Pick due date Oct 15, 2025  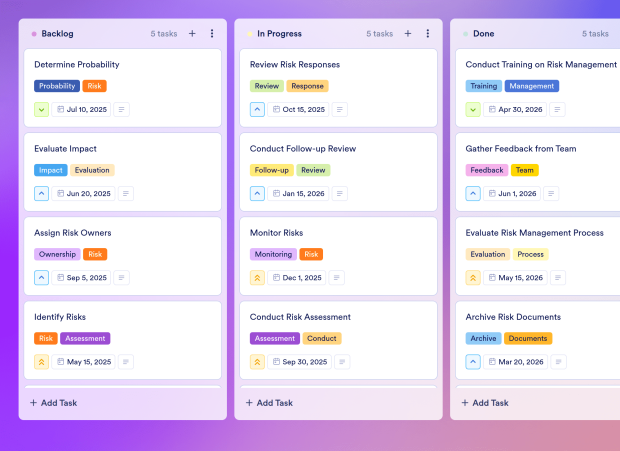coord(298,109)
